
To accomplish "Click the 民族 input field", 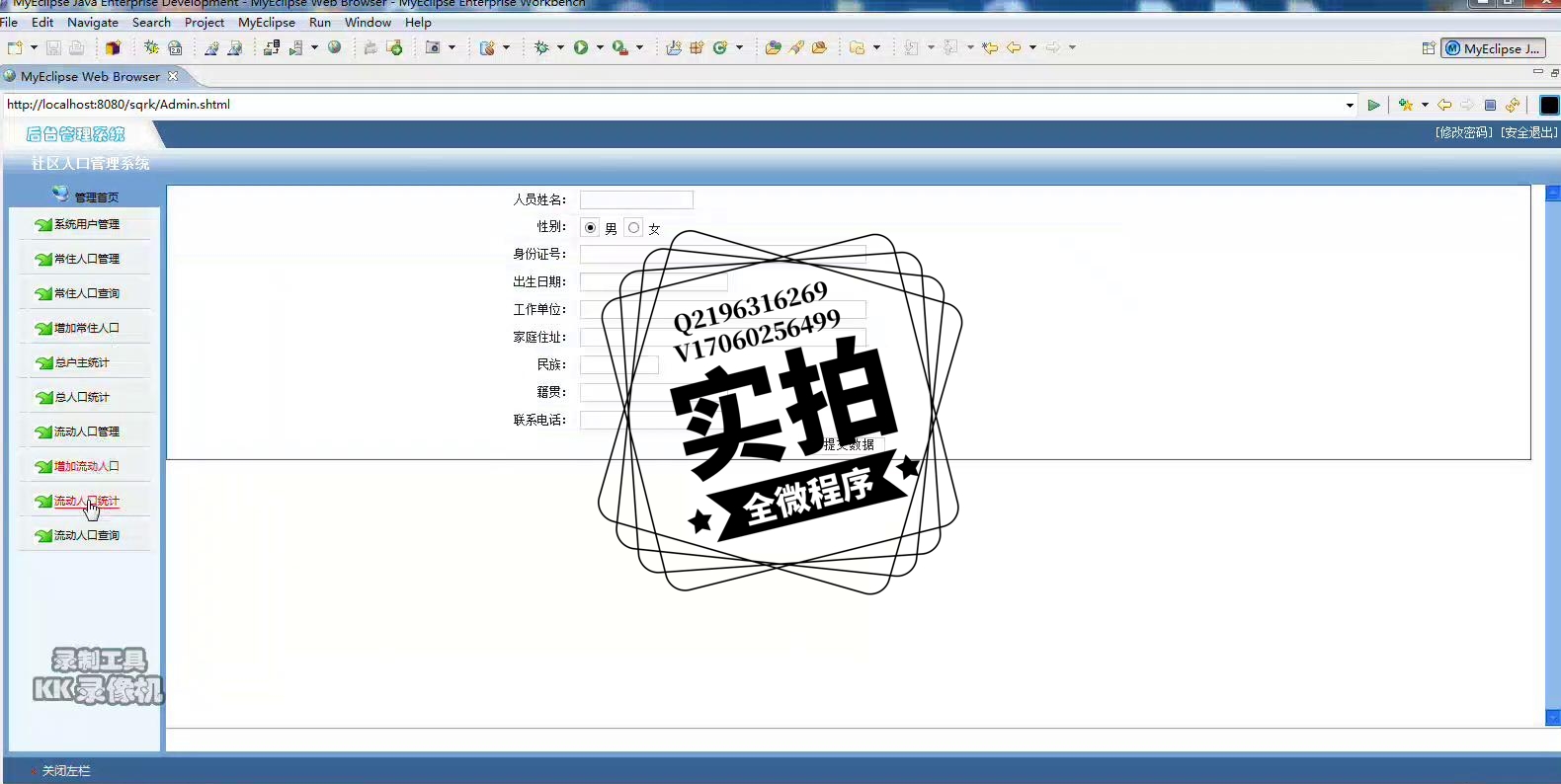I will click(x=618, y=365).
